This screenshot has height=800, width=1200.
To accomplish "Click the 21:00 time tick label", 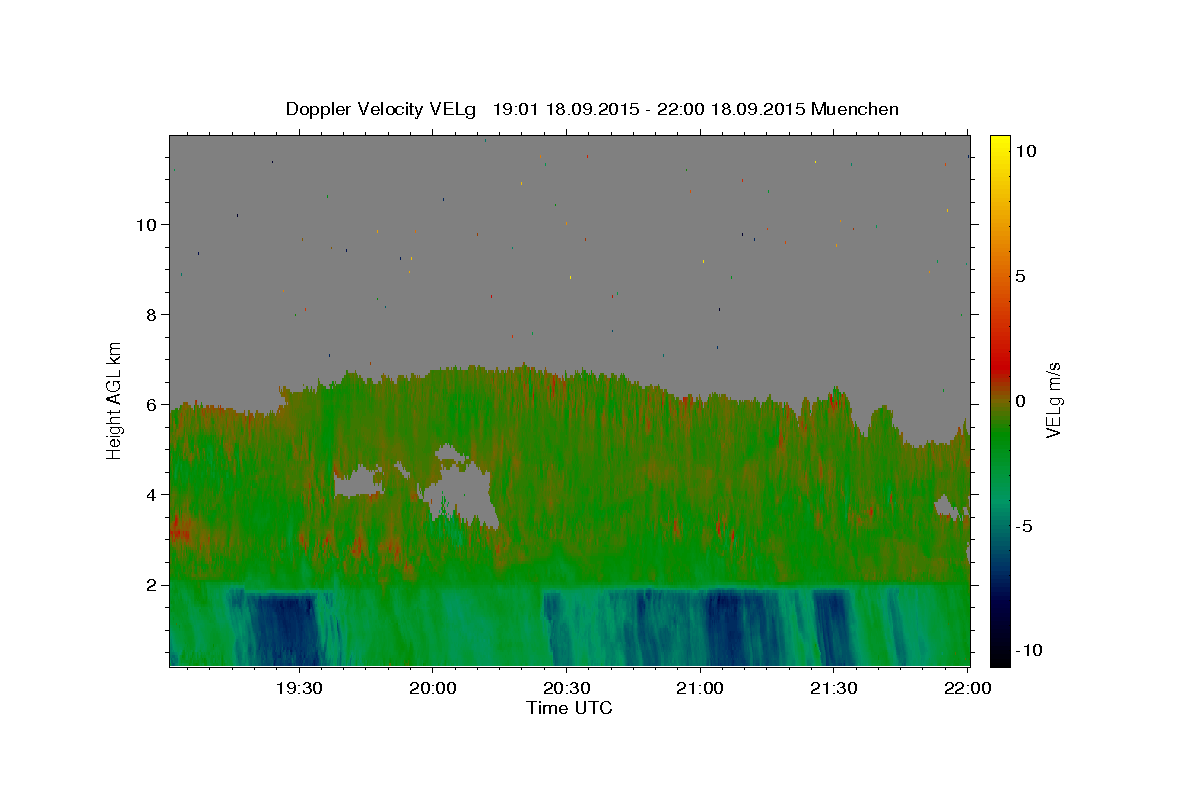I will point(699,688).
